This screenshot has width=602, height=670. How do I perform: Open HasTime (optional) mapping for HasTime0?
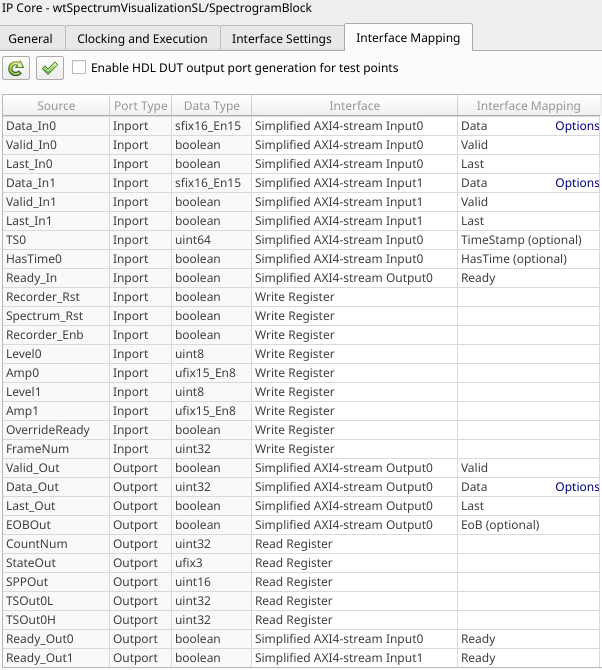(x=529, y=259)
